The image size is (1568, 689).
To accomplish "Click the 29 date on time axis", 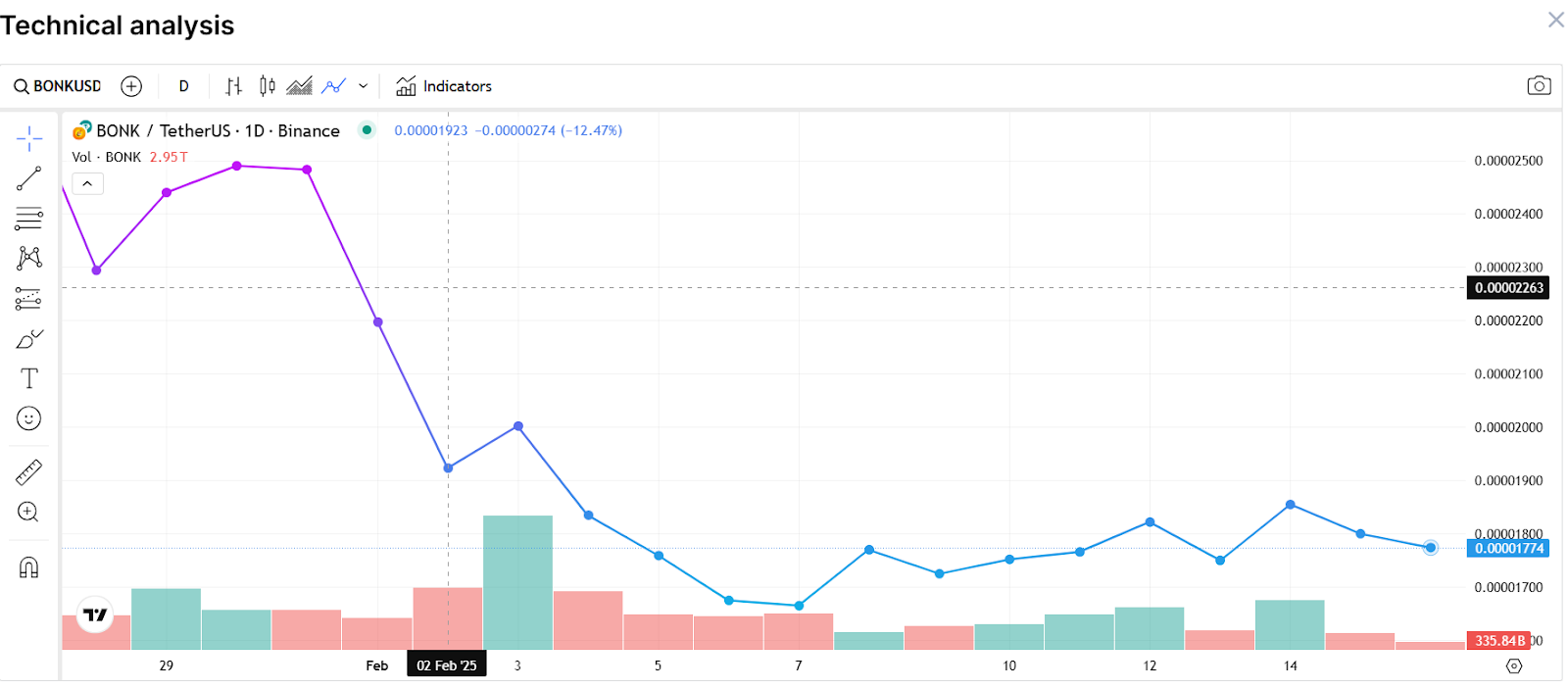I will coord(167,665).
